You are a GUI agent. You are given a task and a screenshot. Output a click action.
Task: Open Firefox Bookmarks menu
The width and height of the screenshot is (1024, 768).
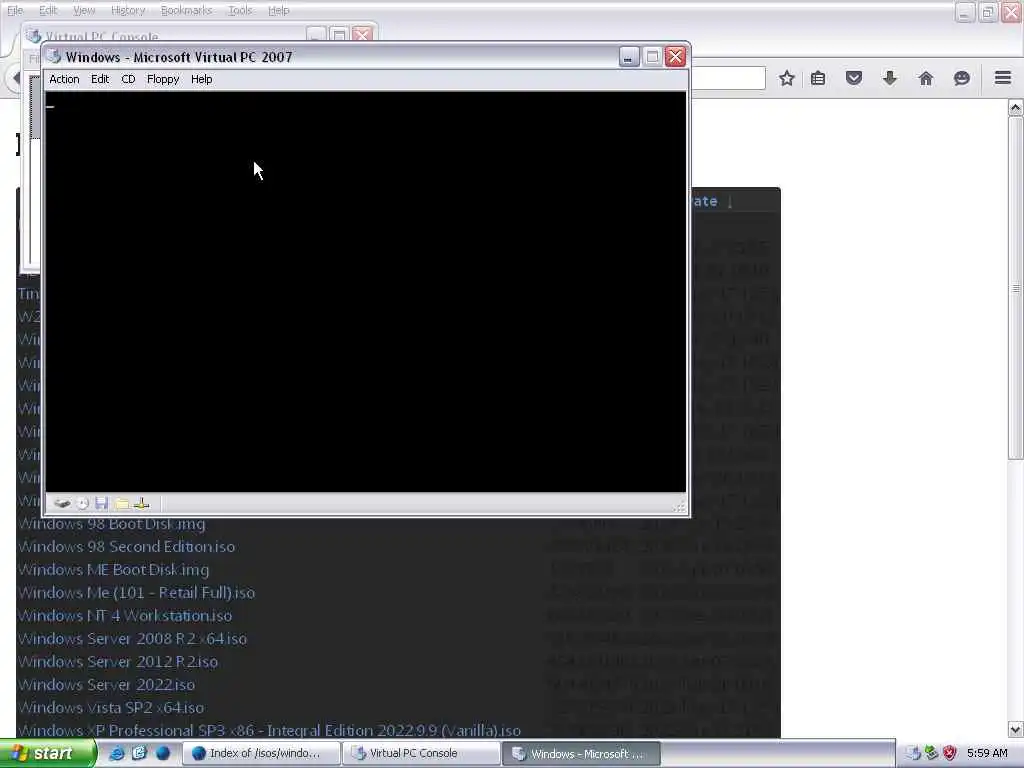click(x=186, y=10)
